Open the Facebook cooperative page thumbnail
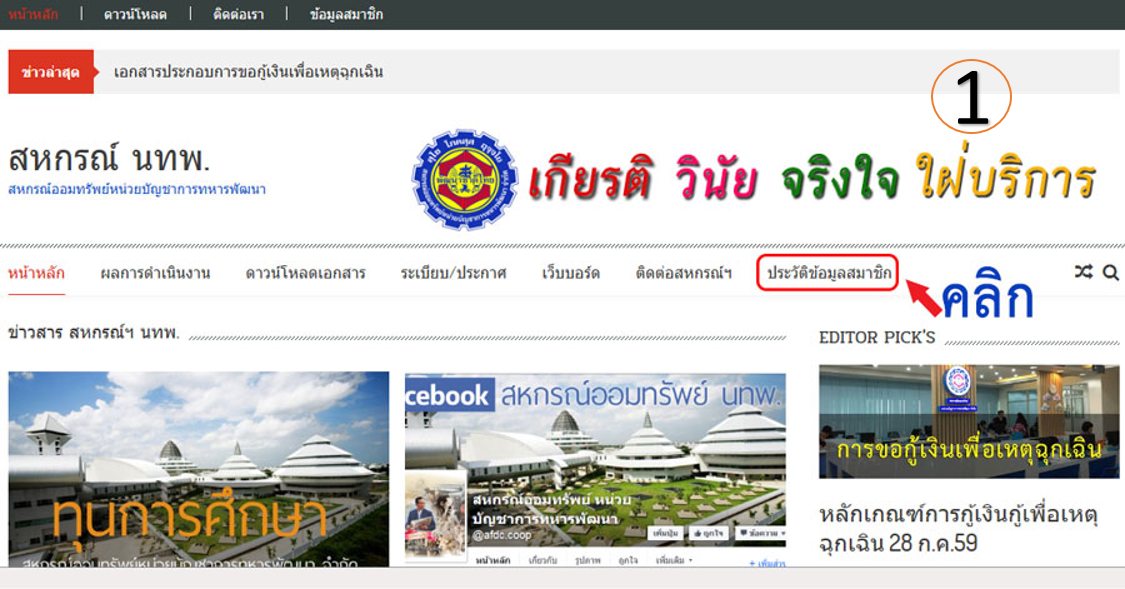This screenshot has height=589, width=1125. click(x=595, y=470)
